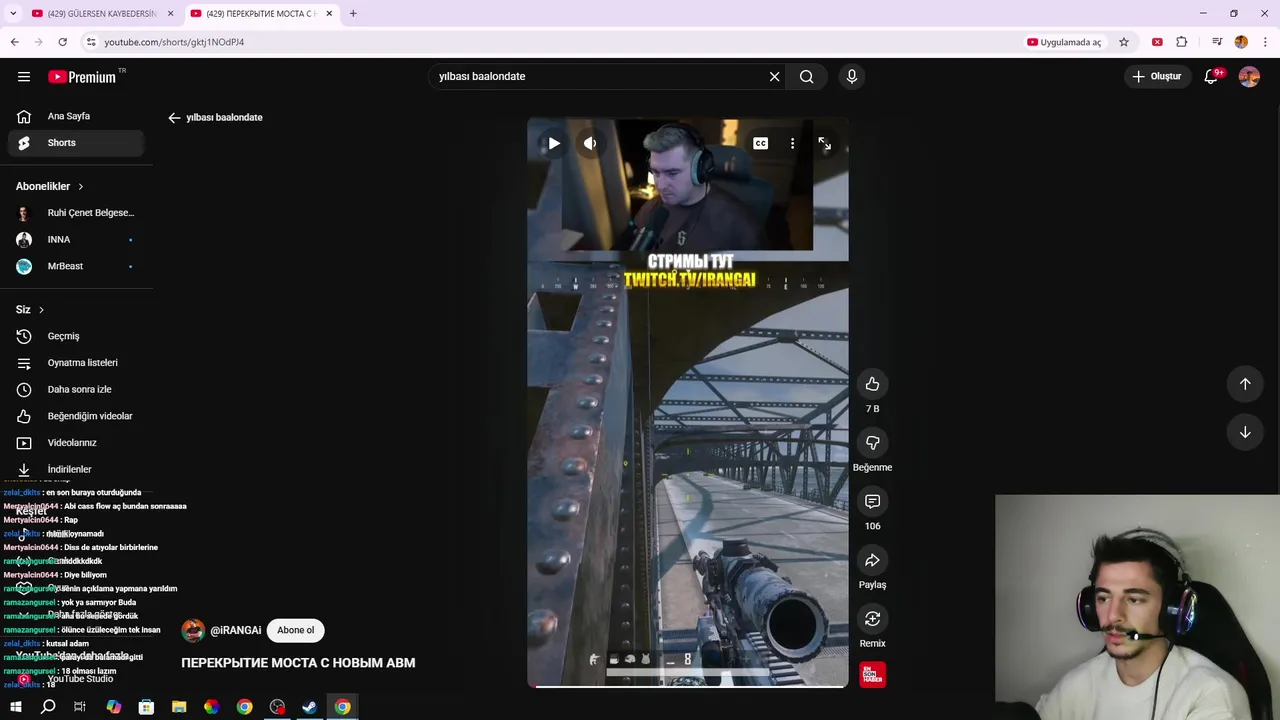This screenshot has width=1280, height=720.
Task: Open the Chrome extensions puzzle icon
Action: (x=1182, y=42)
